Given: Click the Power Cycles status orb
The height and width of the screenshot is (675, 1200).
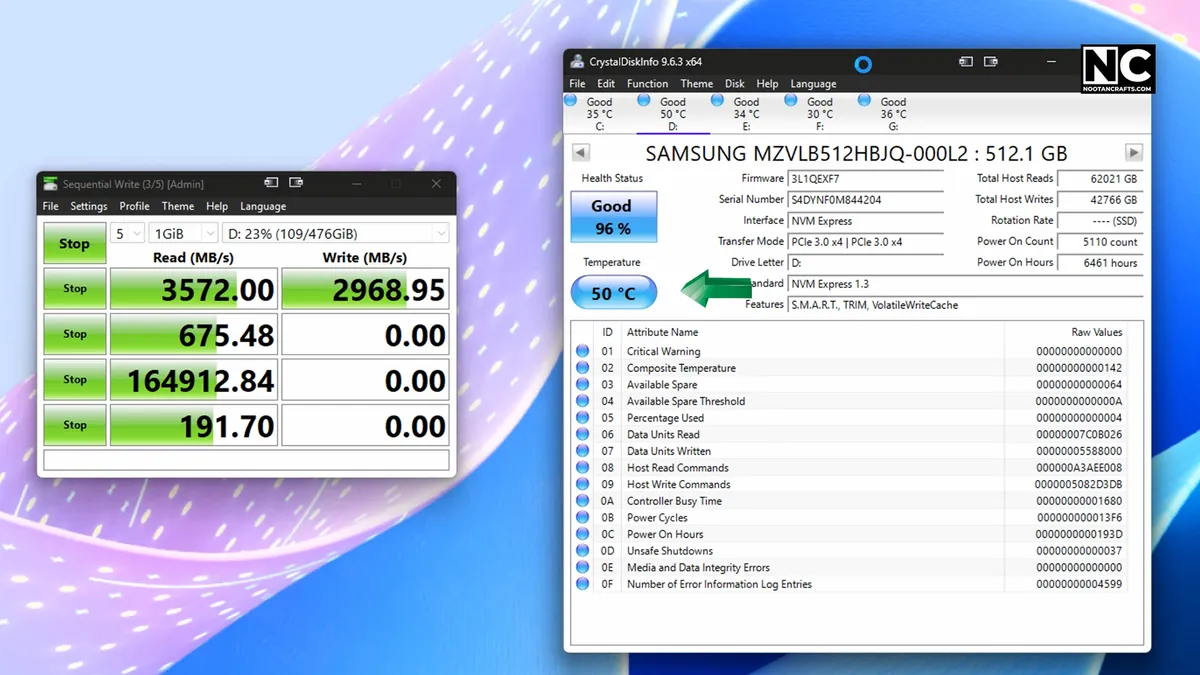Looking at the screenshot, I should point(583,517).
